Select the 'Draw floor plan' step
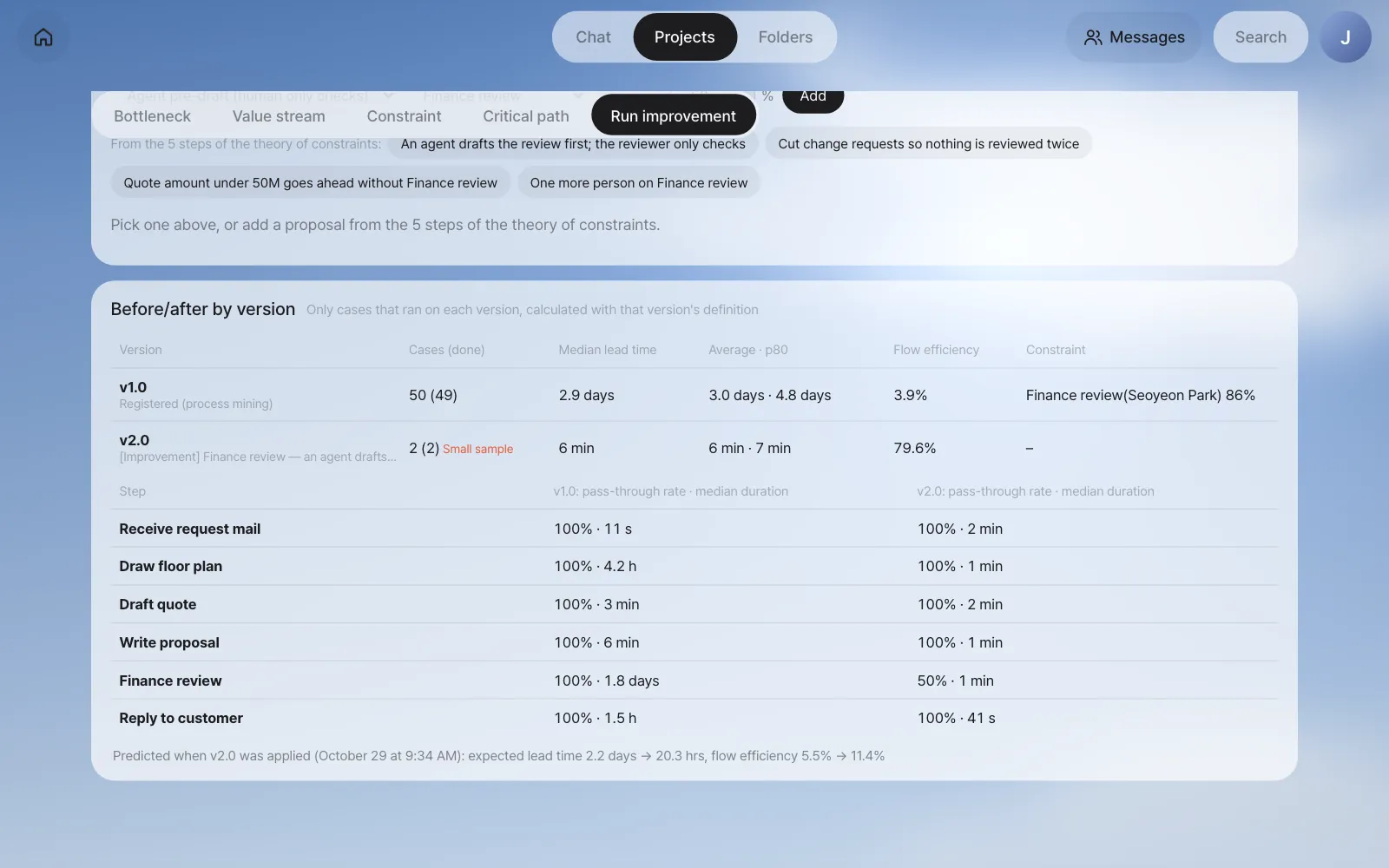 [x=694, y=566]
